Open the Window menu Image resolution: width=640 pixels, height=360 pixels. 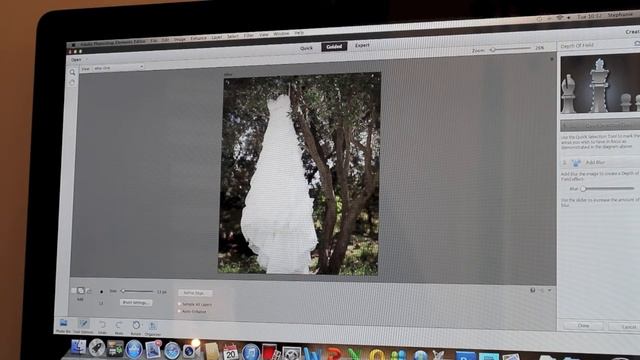(x=281, y=34)
